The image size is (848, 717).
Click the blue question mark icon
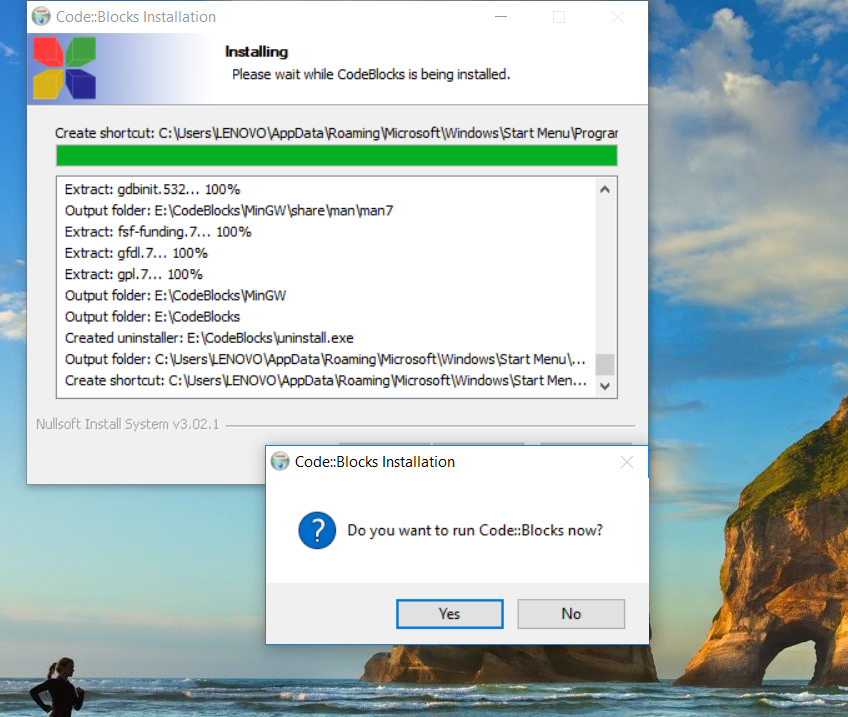point(317,530)
